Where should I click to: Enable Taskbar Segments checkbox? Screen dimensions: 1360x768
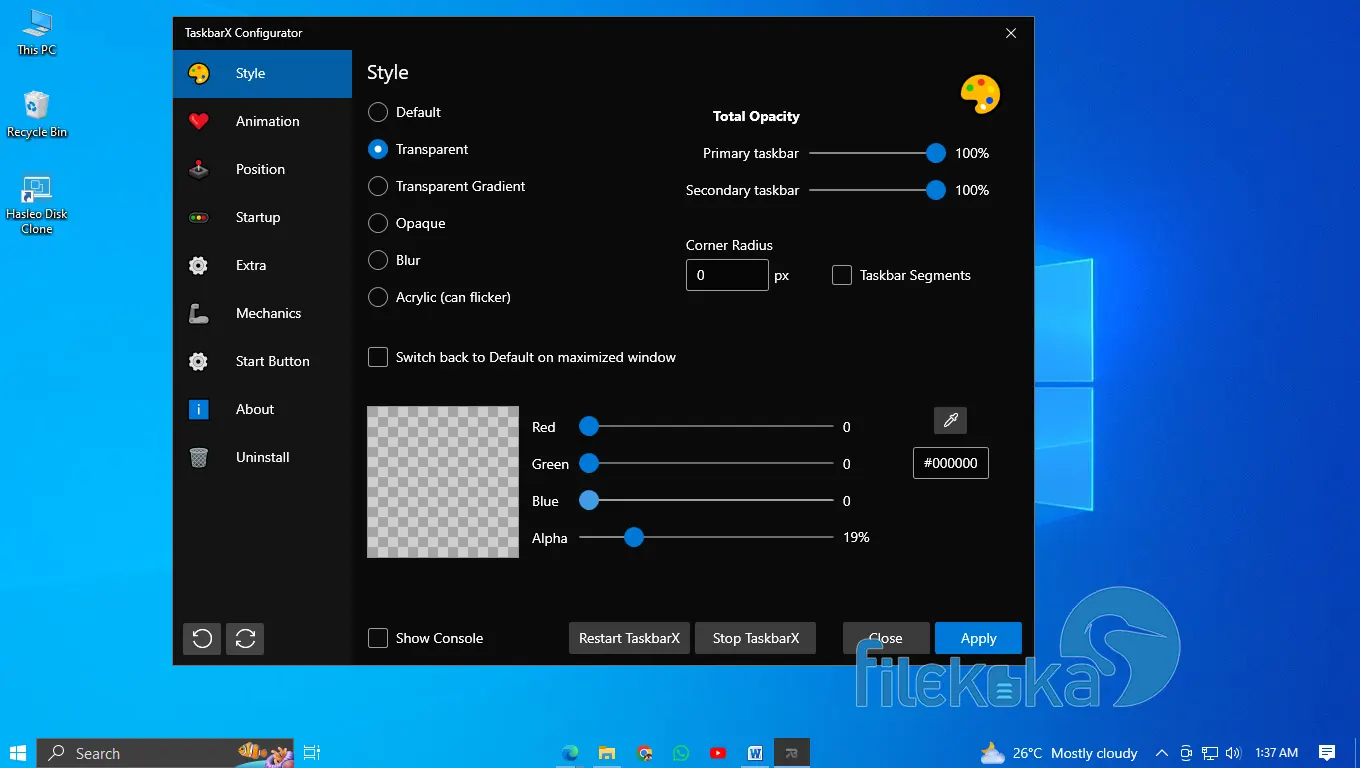click(842, 275)
